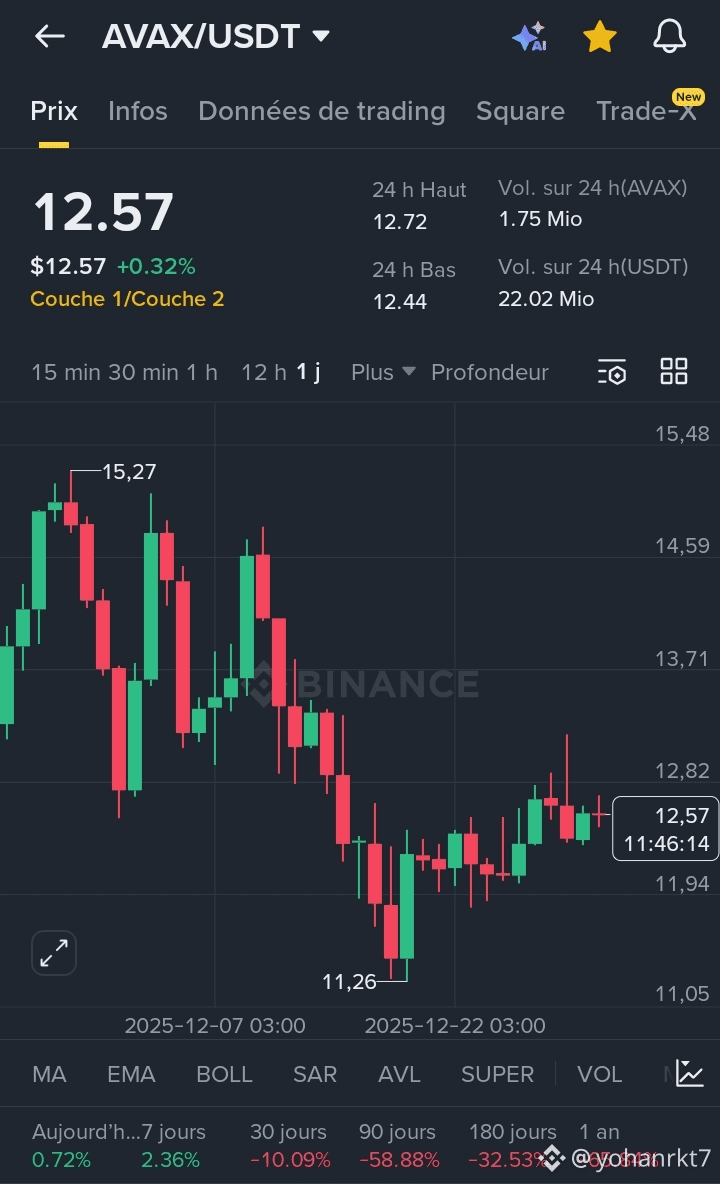Click the 90 jours -58.88% performance

(x=398, y=1145)
